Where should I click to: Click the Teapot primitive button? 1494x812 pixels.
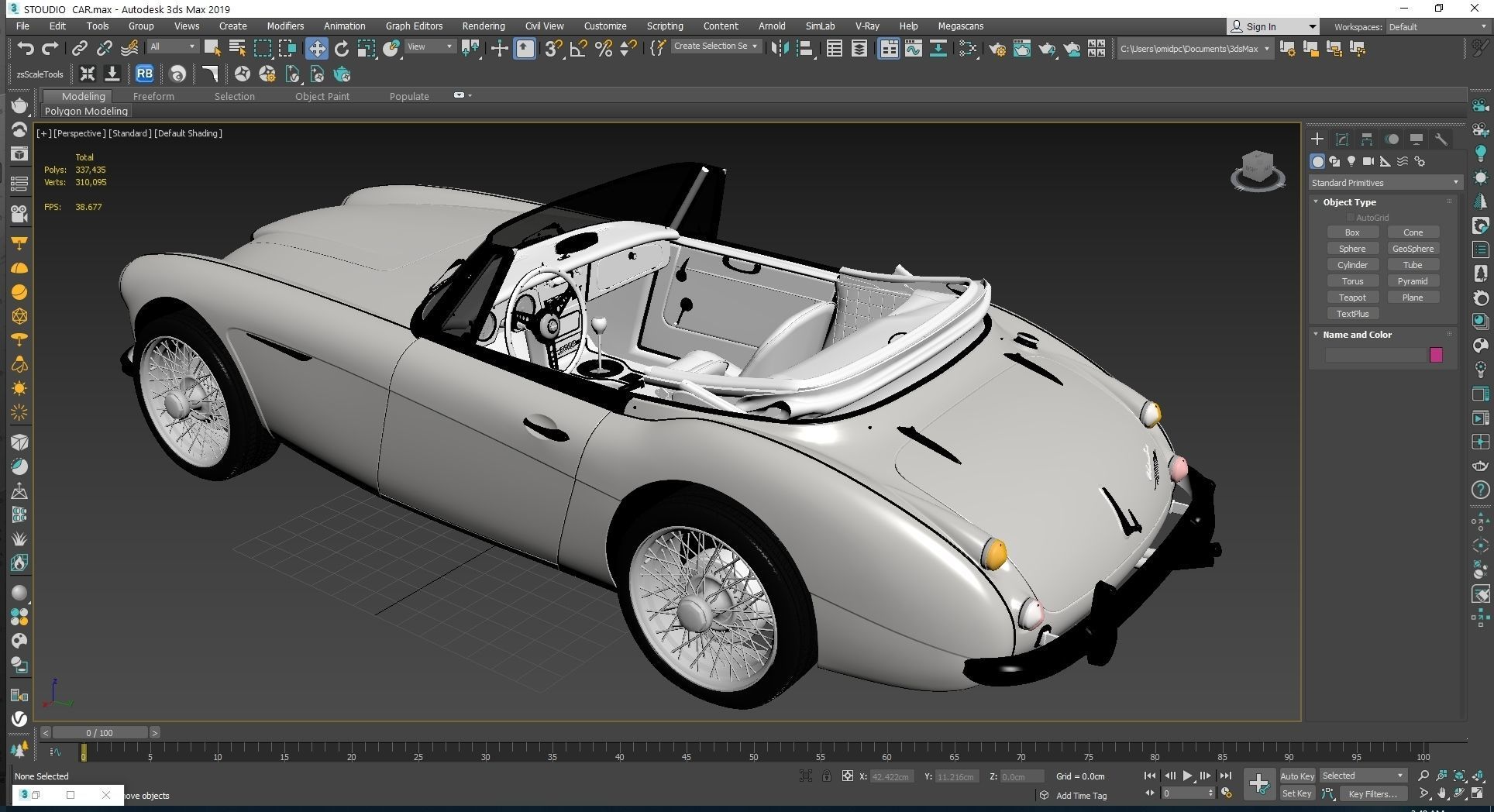[1352, 298]
